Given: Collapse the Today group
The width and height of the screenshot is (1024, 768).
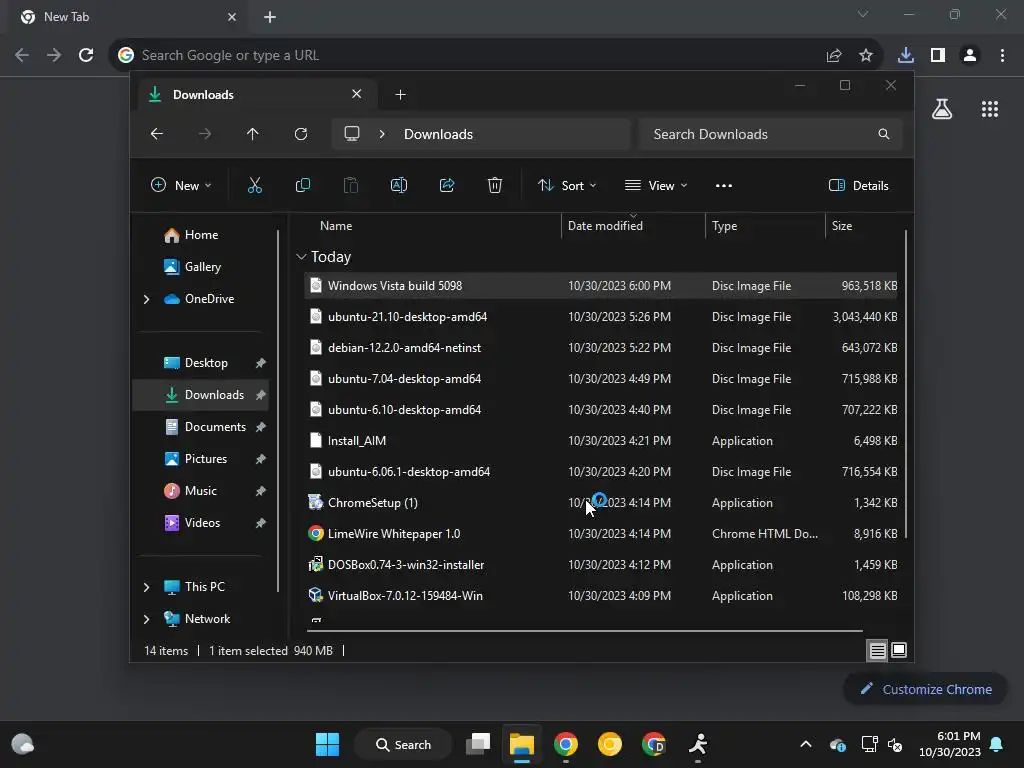Looking at the screenshot, I should click(301, 257).
